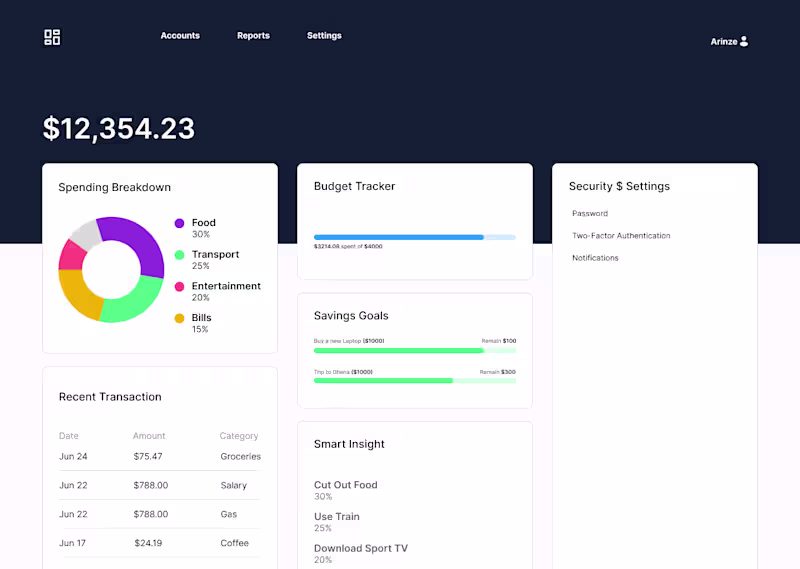Image resolution: width=800 pixels, height=569 pixels.
Task: Select the Jun 17 transaction date
Action: tap(72, 543)
